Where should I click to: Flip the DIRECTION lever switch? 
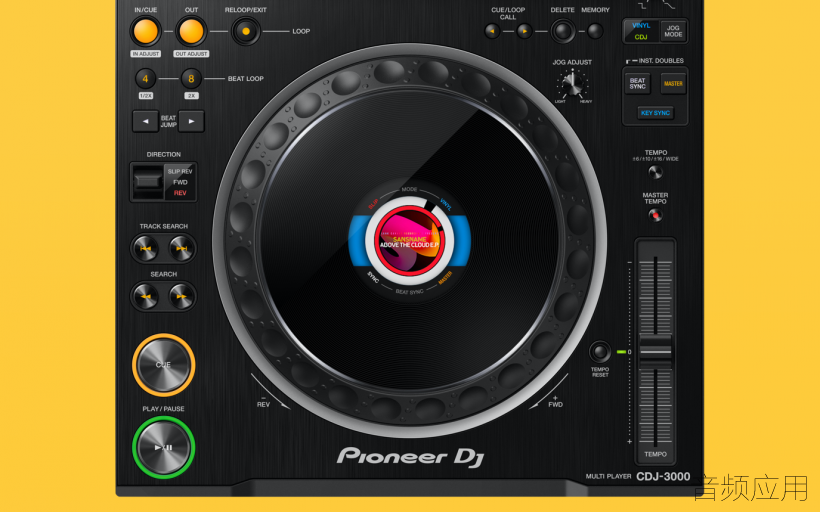147,181
